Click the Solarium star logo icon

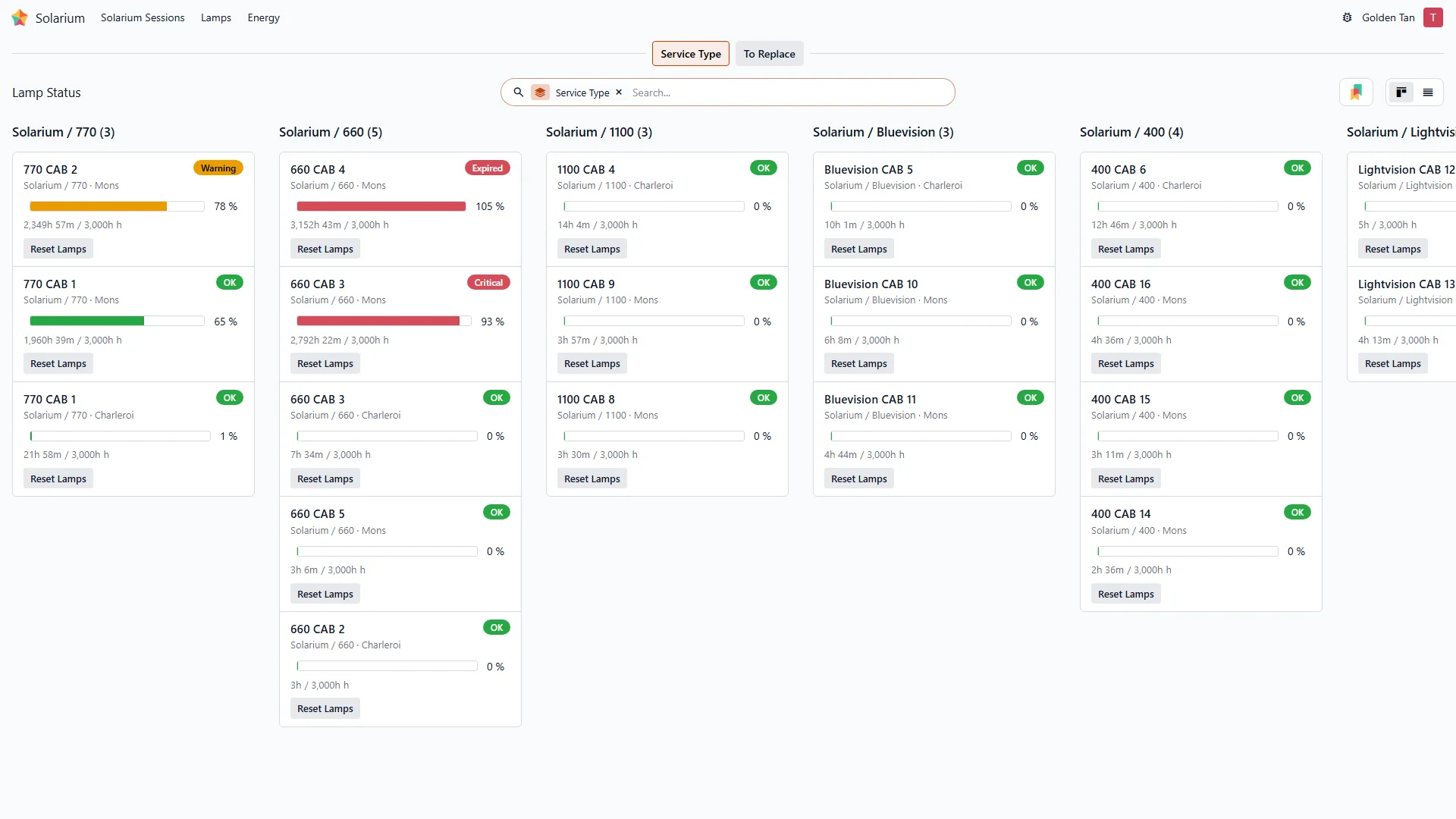[20, 17]
